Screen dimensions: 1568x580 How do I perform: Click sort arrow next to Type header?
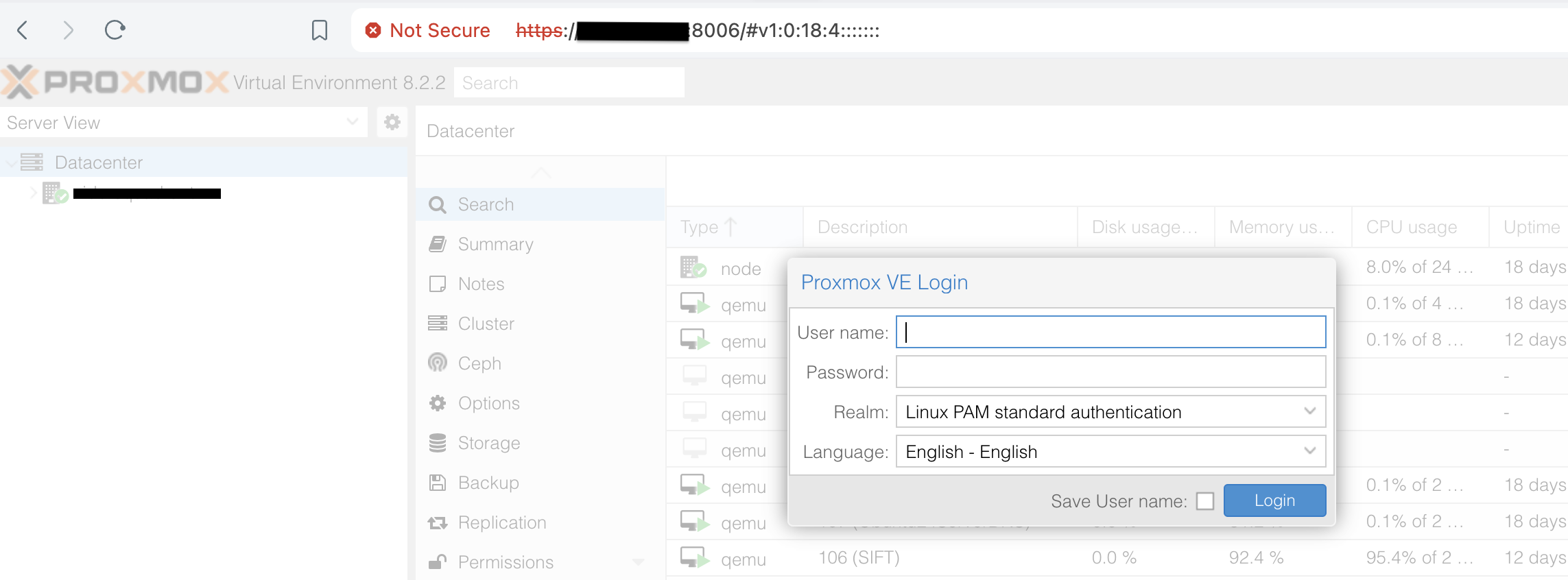pyautogui.click(x=731, y=227)
